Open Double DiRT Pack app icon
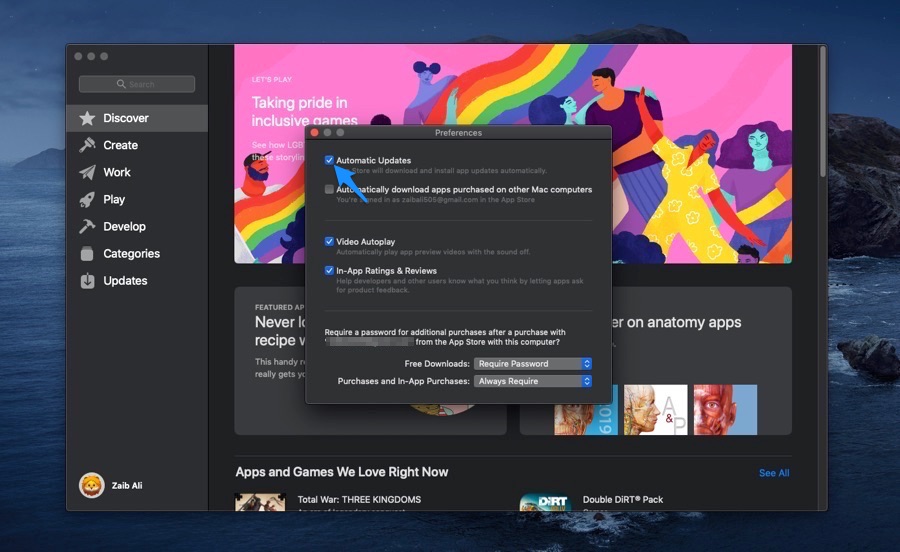Screen dimensions: 900x552 coord(545,502)
